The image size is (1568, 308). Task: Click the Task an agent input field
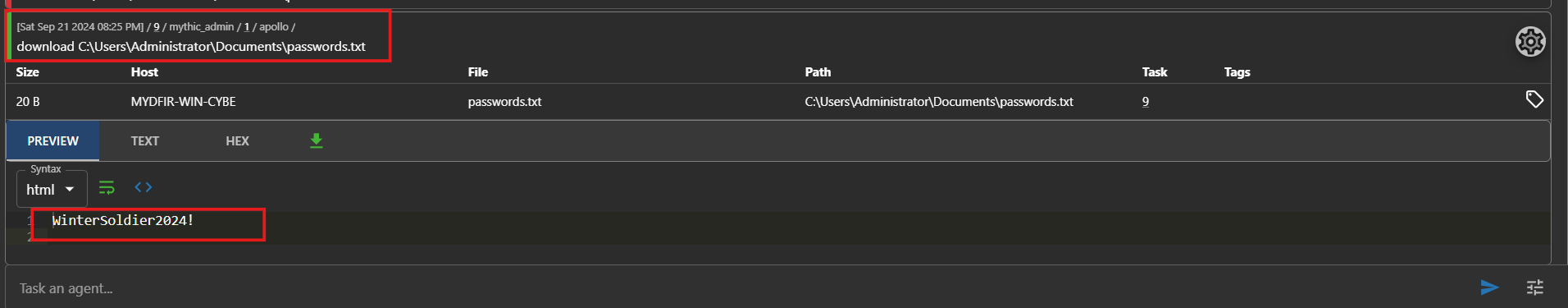[738, 288]
